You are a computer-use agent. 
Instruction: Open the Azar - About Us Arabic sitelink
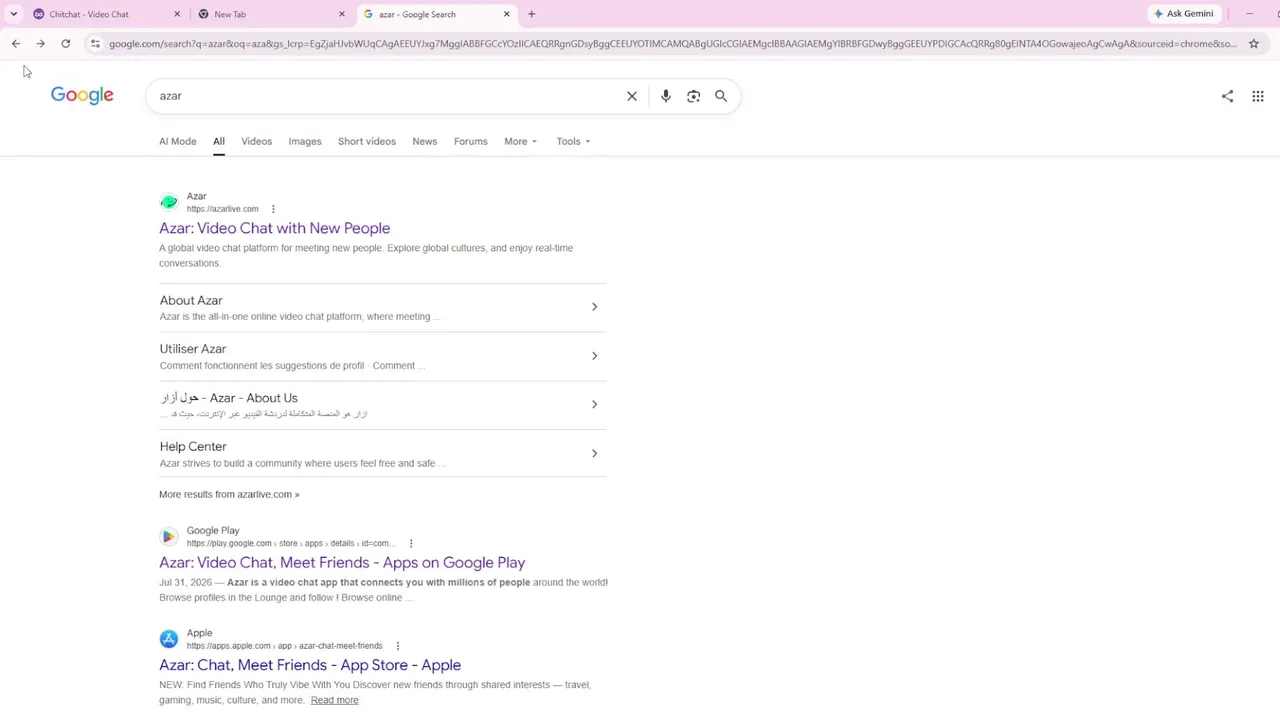click(229, 398)
